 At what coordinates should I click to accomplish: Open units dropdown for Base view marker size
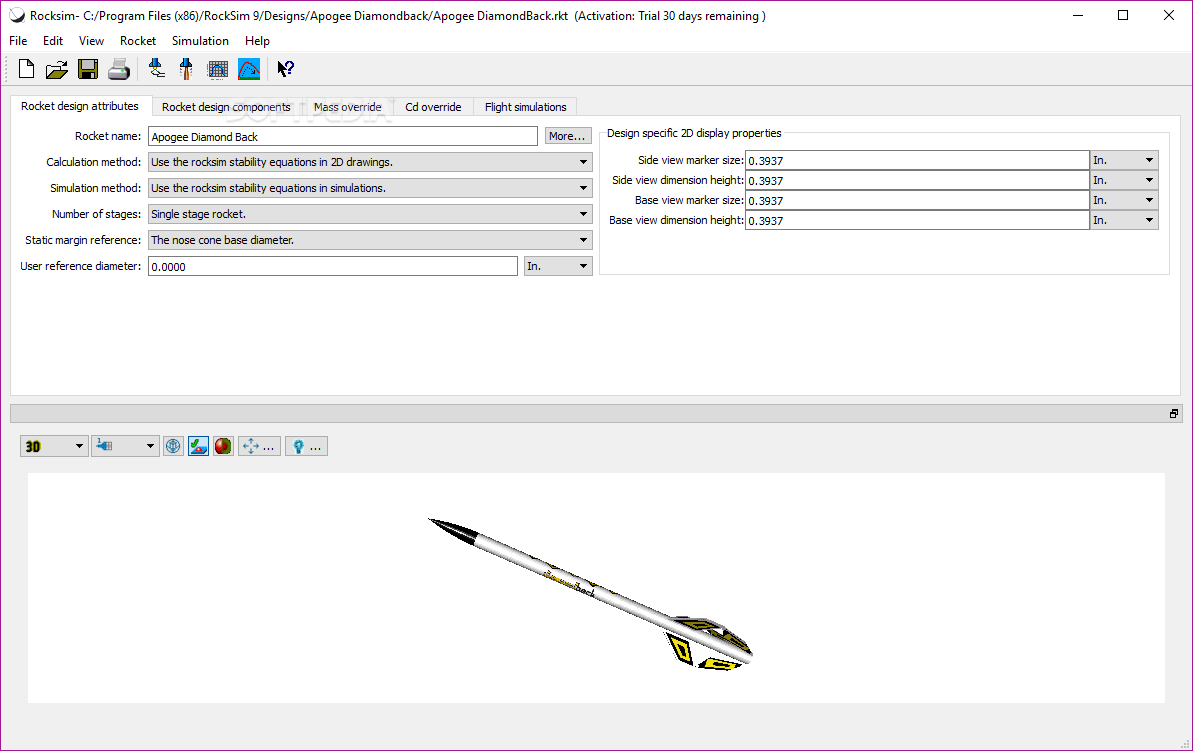(1124, 200)
